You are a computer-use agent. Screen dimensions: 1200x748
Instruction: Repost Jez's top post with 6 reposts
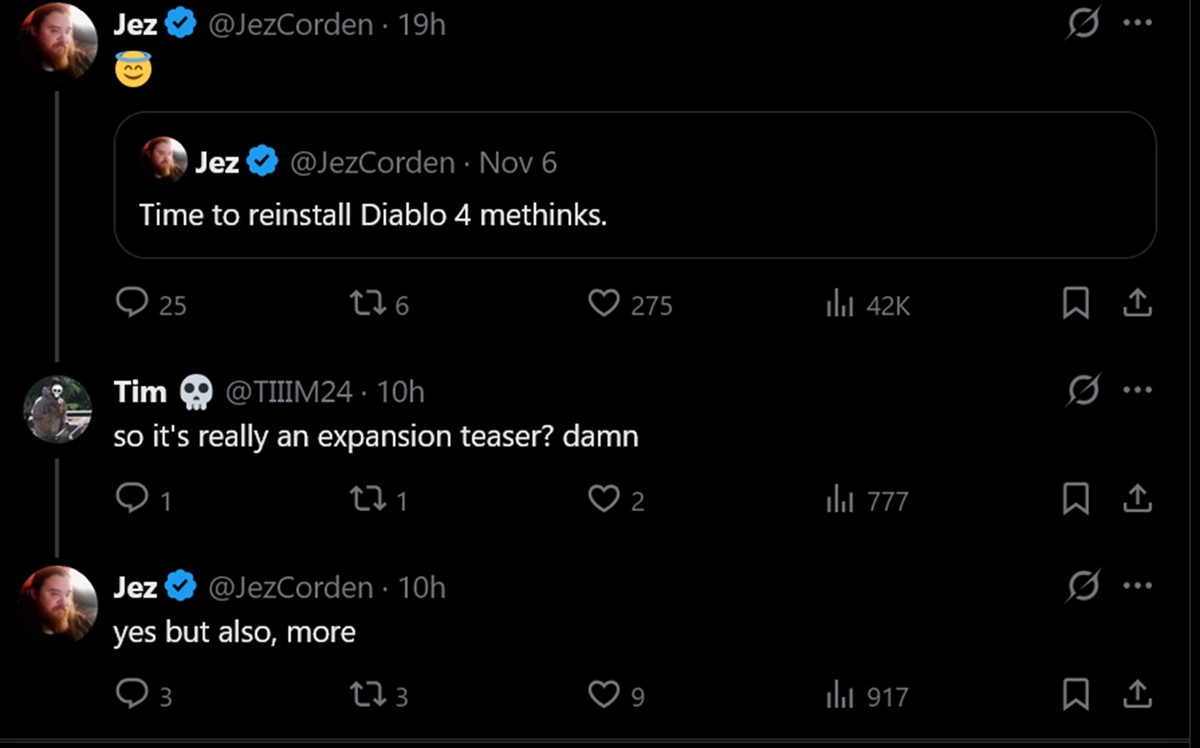[x=363, y=304]
